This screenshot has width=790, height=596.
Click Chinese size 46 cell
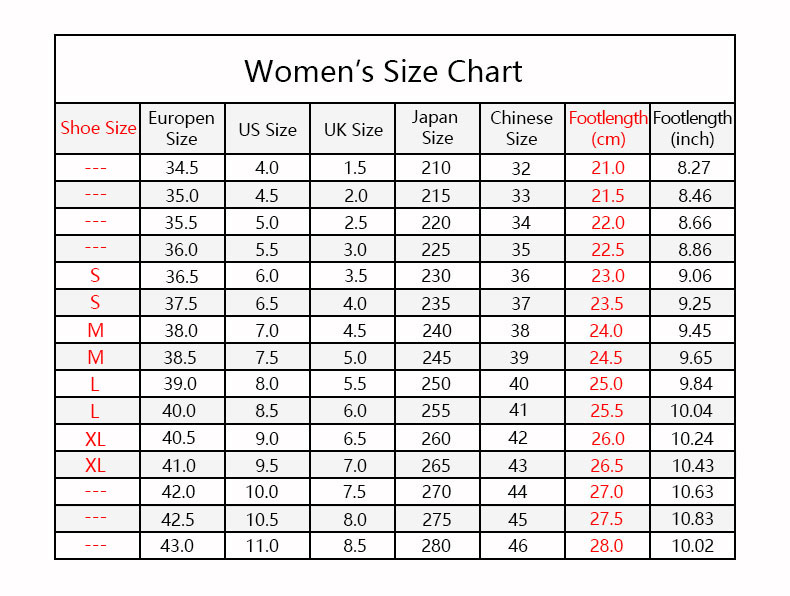coord(521,546)
